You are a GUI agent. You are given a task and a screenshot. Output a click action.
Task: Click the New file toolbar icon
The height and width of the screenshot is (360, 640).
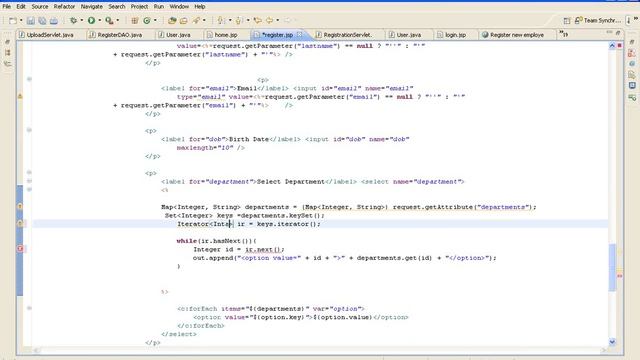point(13,20)
